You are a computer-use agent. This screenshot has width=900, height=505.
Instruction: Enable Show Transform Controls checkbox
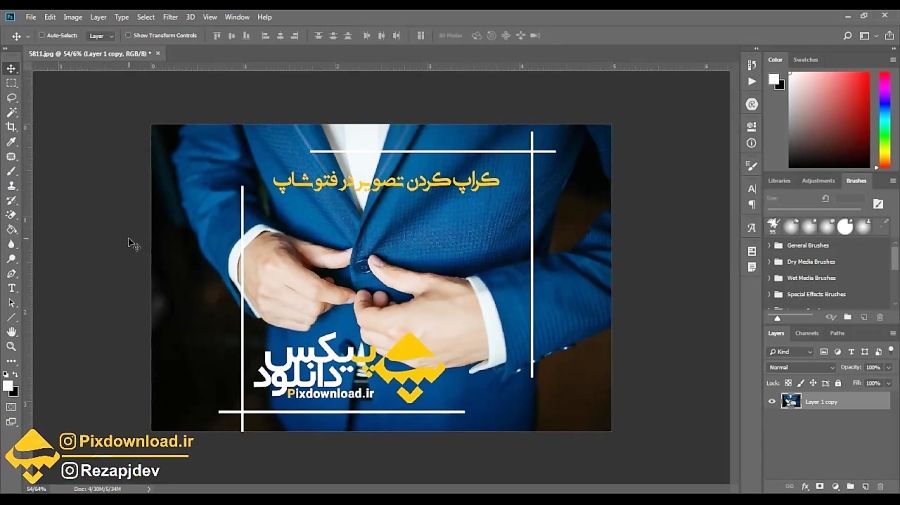128,35
